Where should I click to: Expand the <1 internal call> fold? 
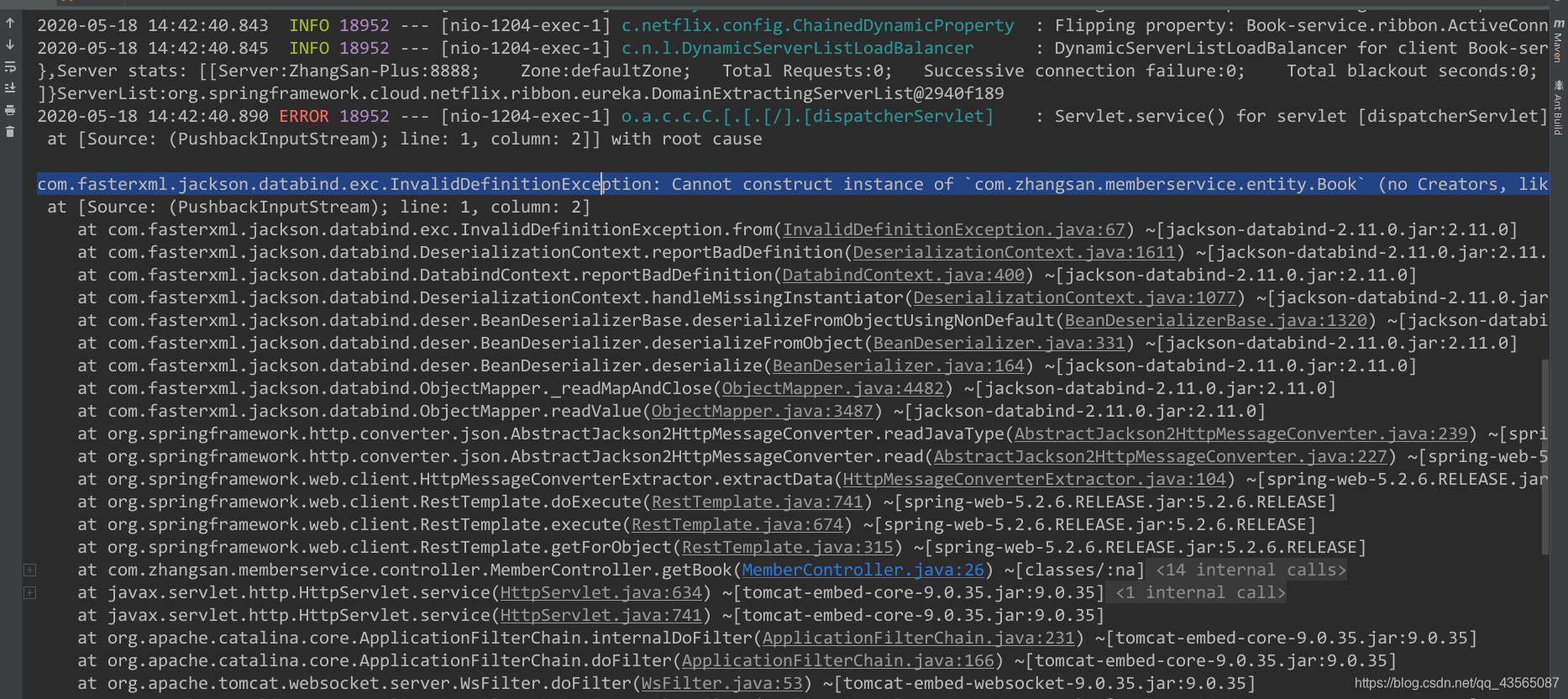(x=1200, y=592)
